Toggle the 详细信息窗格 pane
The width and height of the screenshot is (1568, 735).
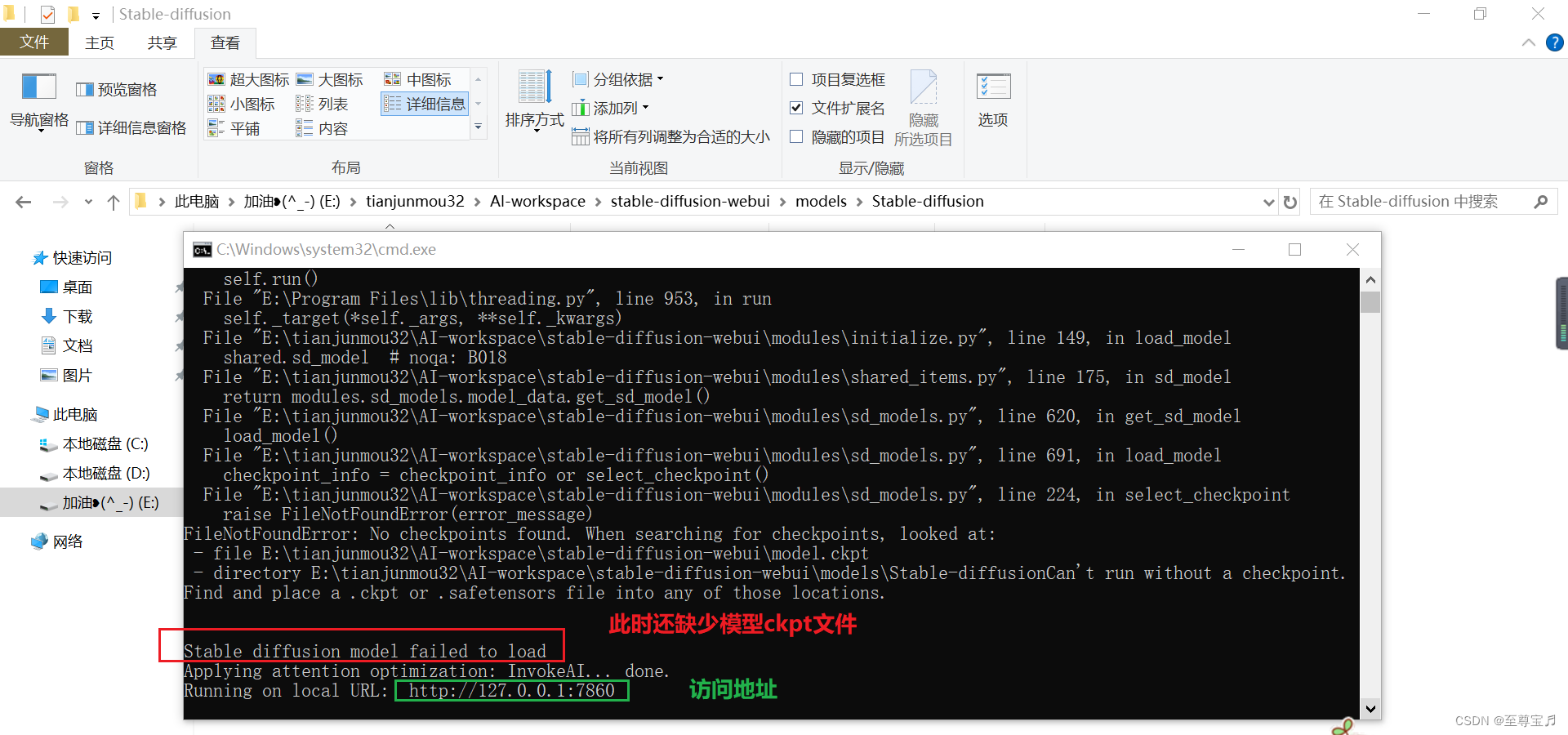pyautogui.click(x=131, y=128)
